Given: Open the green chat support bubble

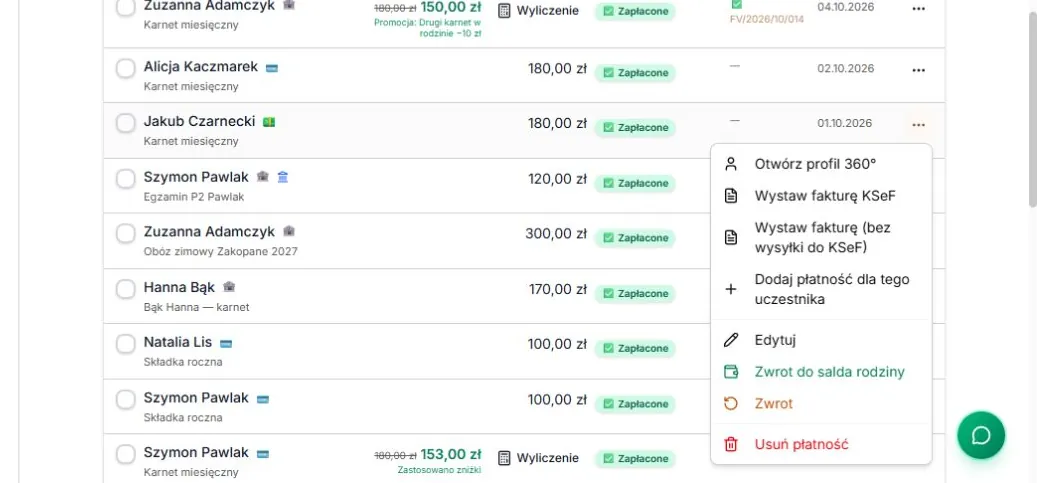Looking at the screenshot, I should [x=981, y=435].
